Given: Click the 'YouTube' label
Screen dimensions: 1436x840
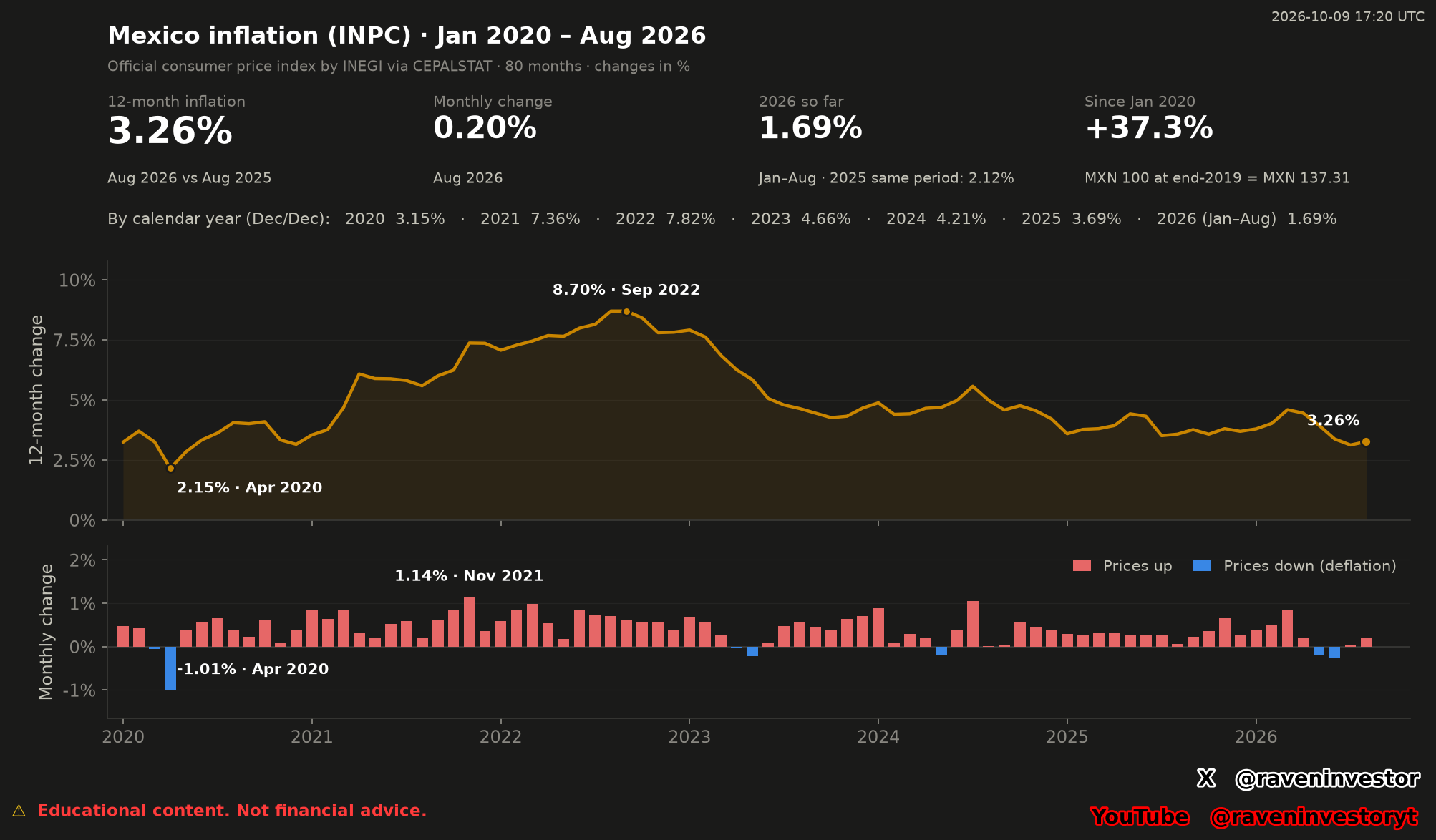Looking at the screenshot, I should [1140, 816].
